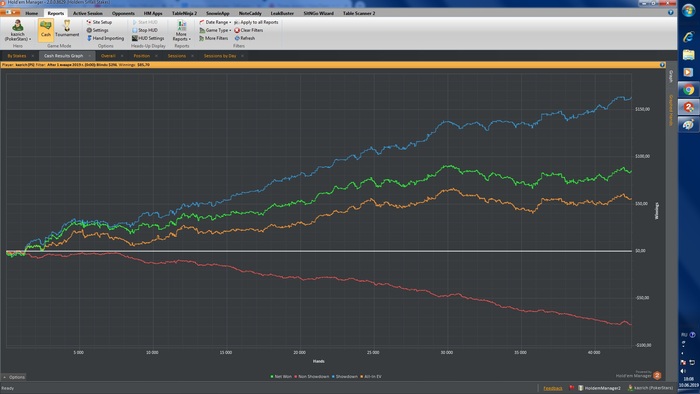700x394 pixels.
Task: Open the media player taskbar icon
Action: (688, 72)
